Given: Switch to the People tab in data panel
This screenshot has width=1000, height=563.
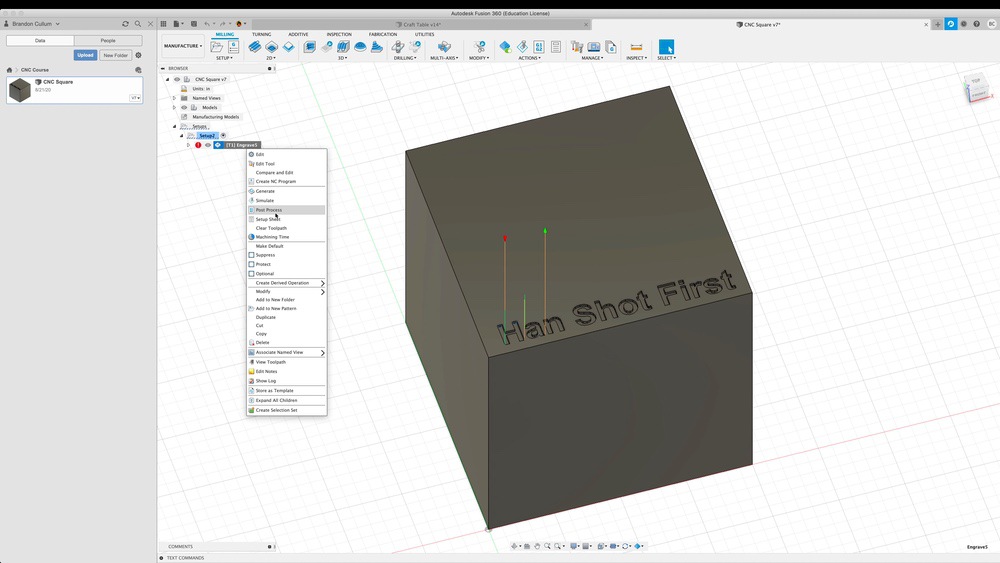Looking at the screenshot, I should tap(108, 40).
